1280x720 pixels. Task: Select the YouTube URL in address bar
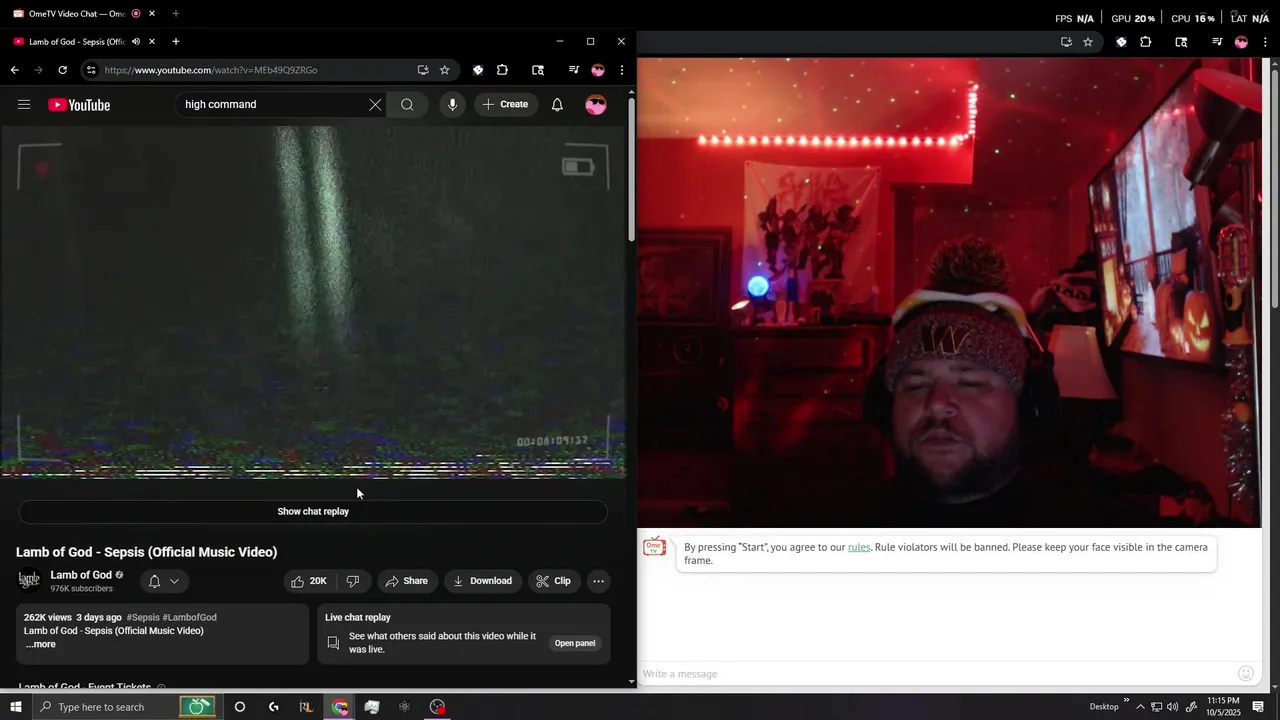pos(211,70)
